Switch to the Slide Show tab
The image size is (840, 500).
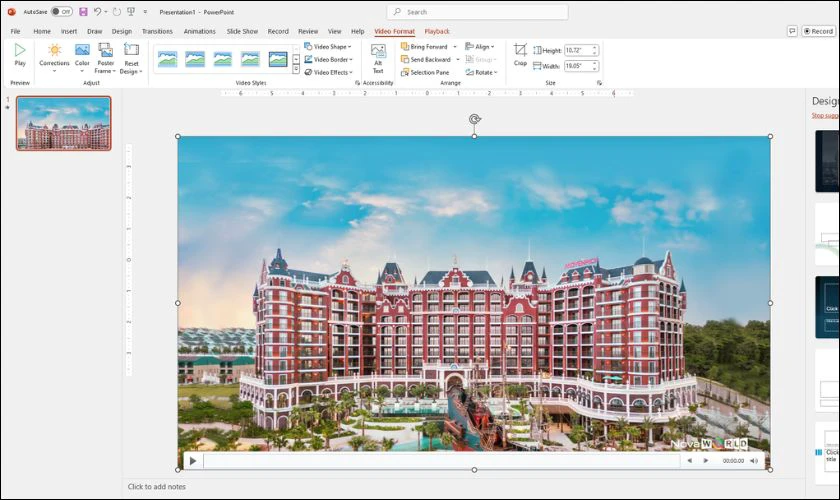242,31
